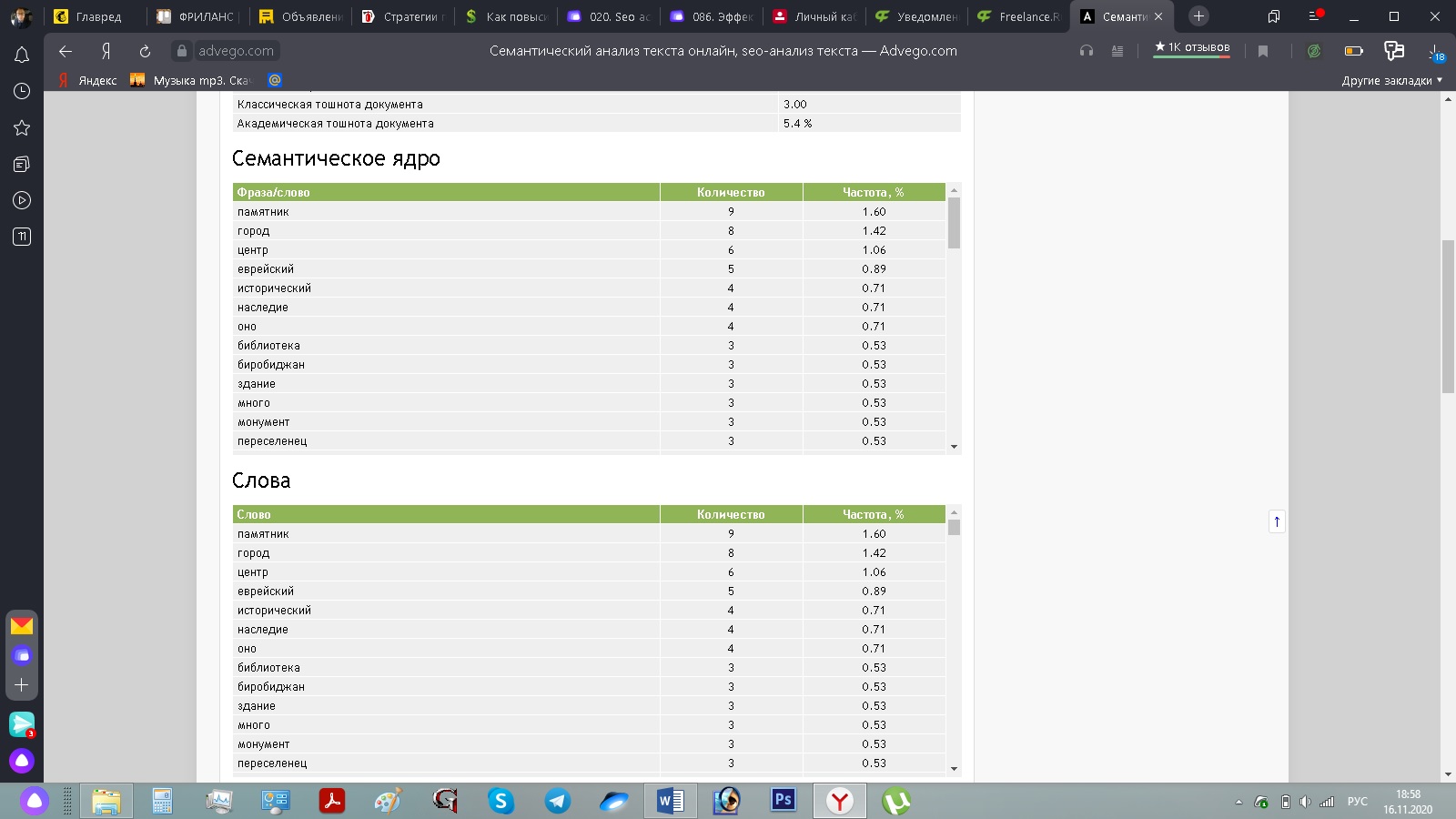Select 'еврейский' row in Семантическое ядро table

coord(589,269)
